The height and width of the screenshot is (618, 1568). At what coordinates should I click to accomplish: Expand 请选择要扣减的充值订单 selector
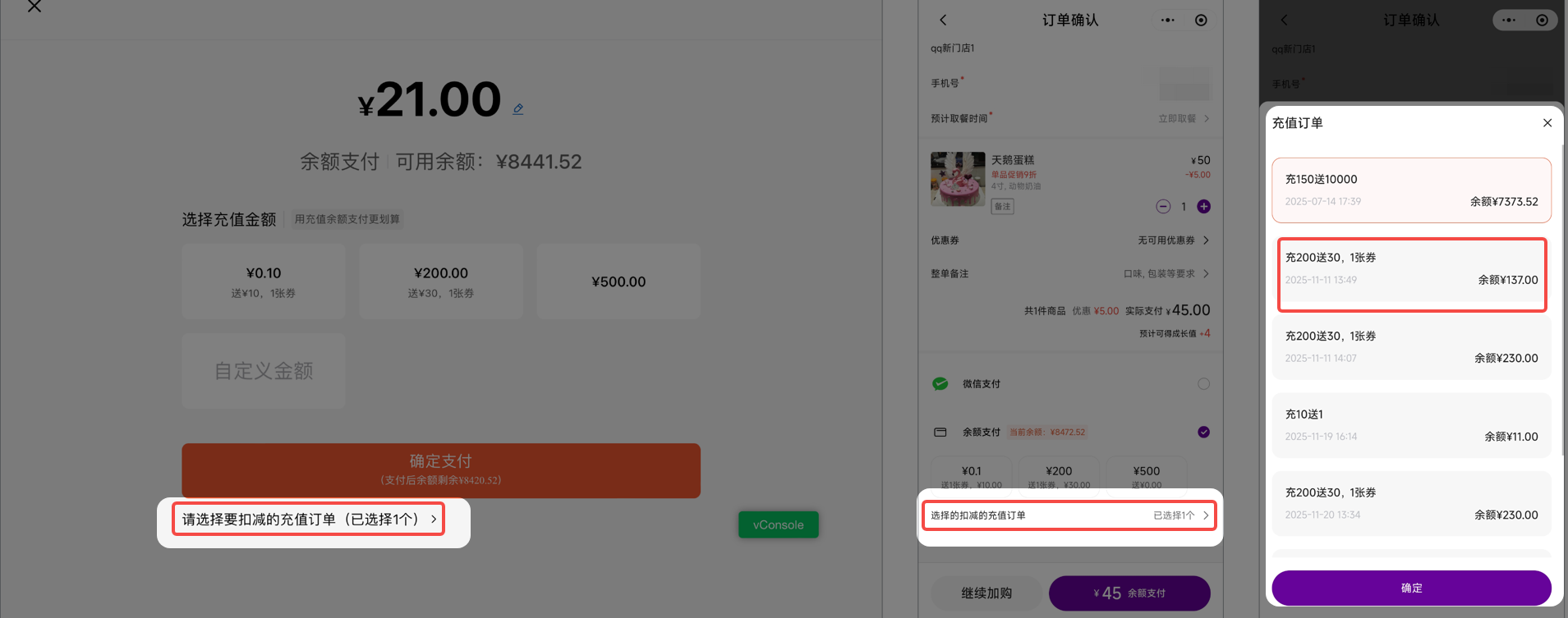click(x=309, y=520)
